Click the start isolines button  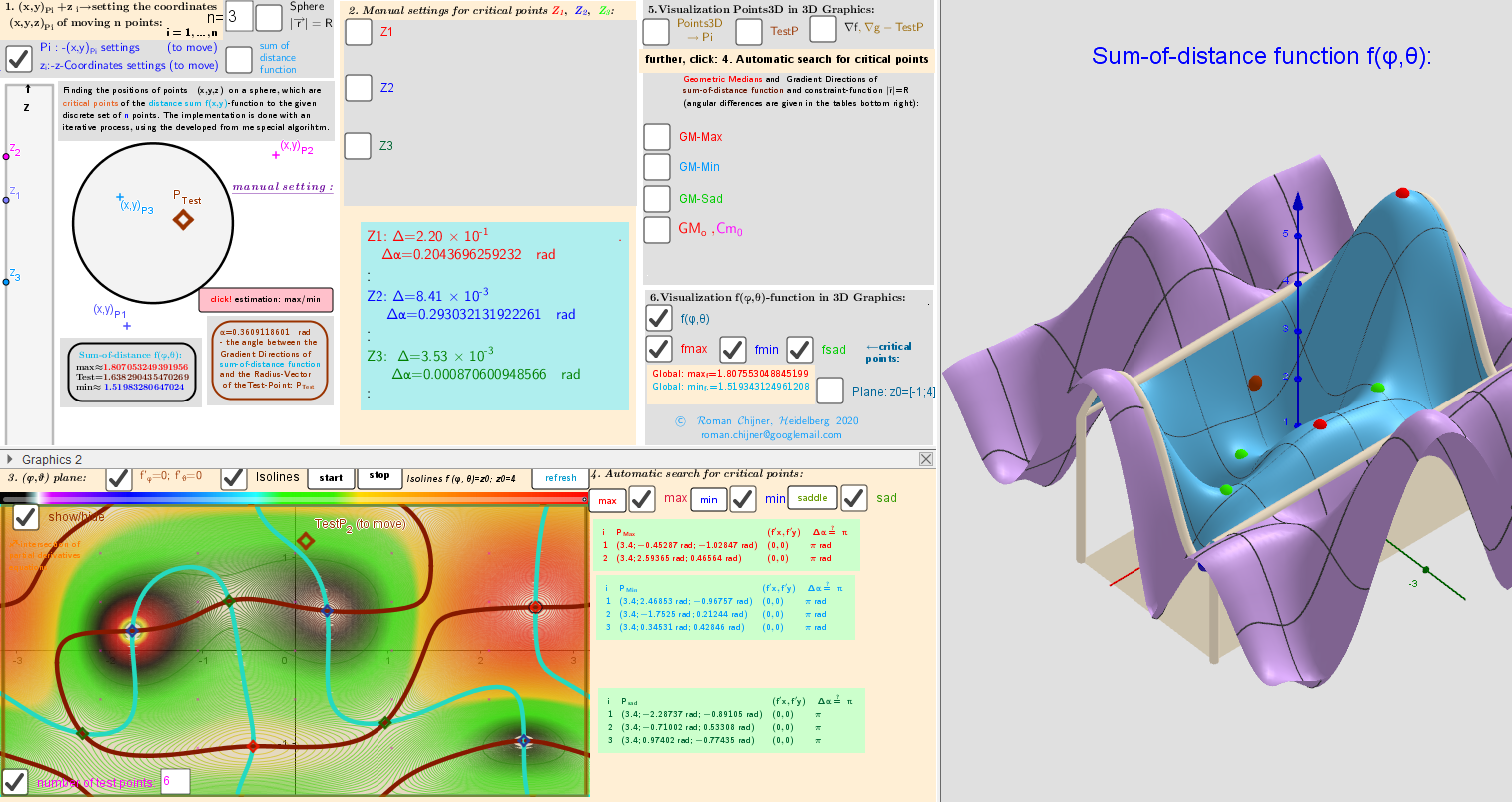(x=331, y=478)
